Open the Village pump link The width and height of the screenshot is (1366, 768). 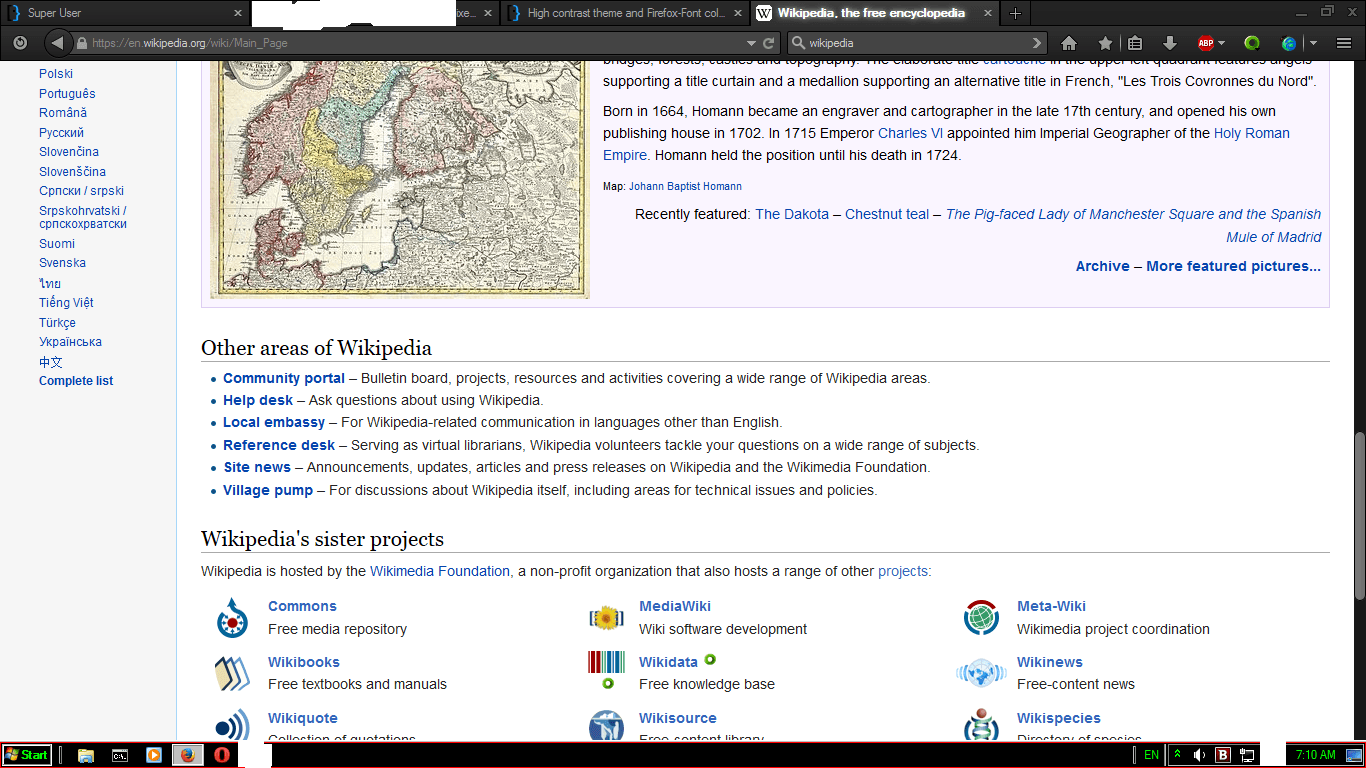(x=268, y=490)
